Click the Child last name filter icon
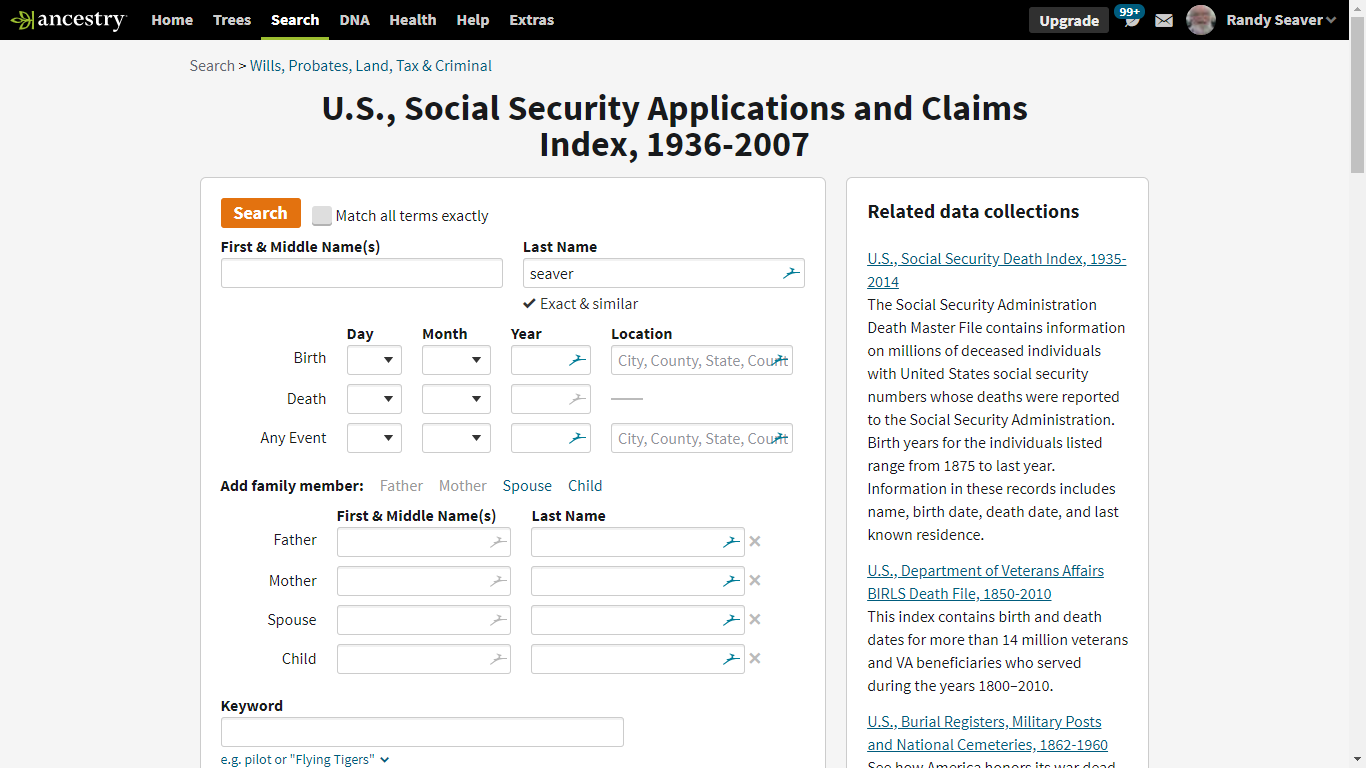The width and height of the screenshot is (1366, 768). click(x=731, y=659)
